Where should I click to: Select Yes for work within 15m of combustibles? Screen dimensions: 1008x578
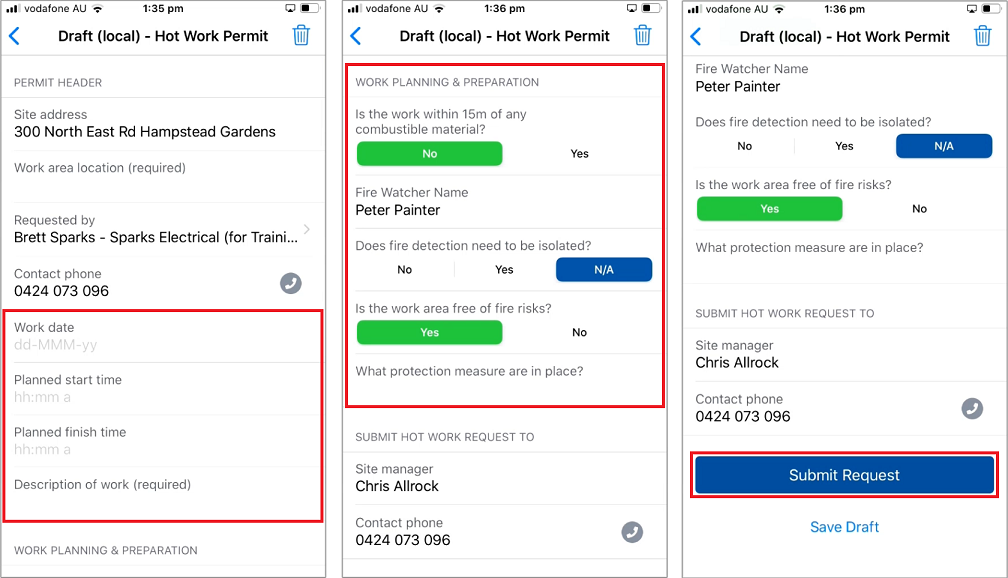coord(580,154)
